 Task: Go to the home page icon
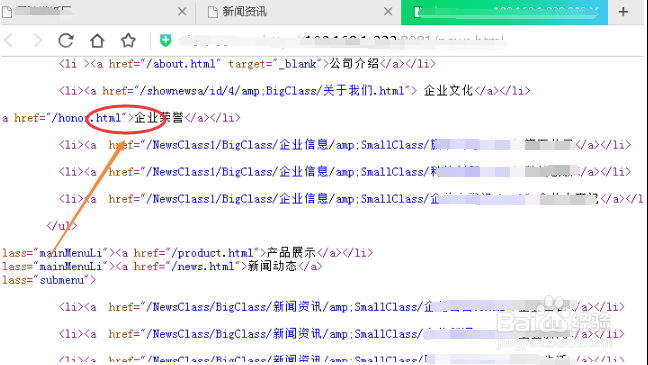coord(97,41)
